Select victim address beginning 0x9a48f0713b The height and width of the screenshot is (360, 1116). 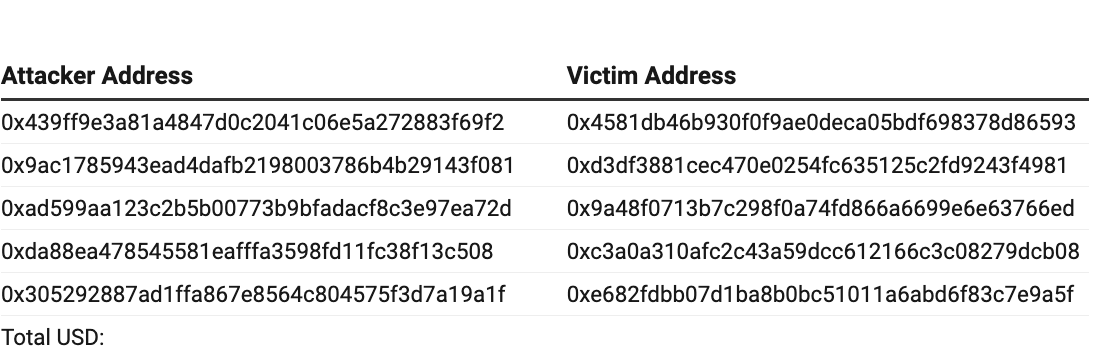tap(821, 208)
